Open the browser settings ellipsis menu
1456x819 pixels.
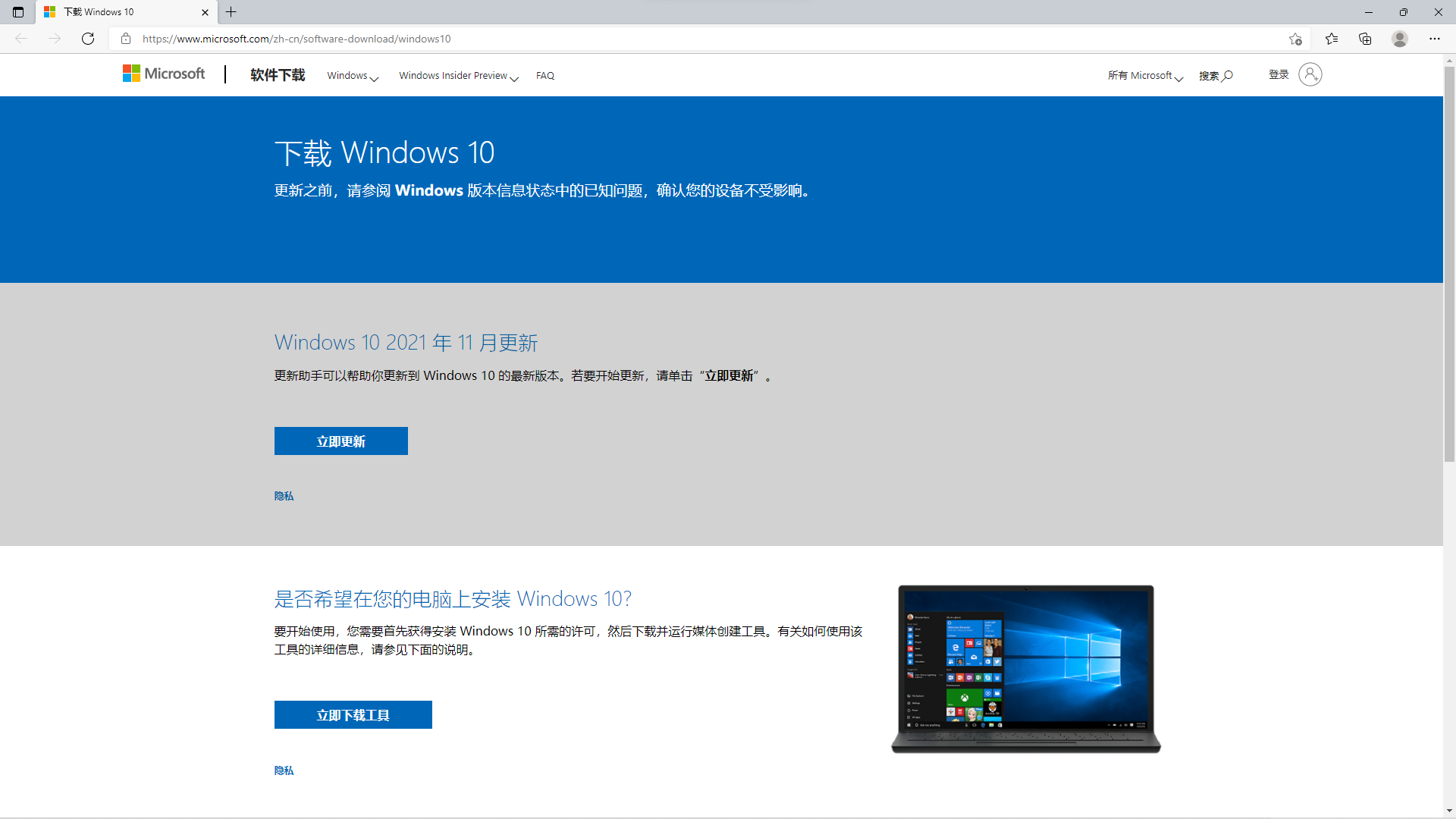[1434, 39]
